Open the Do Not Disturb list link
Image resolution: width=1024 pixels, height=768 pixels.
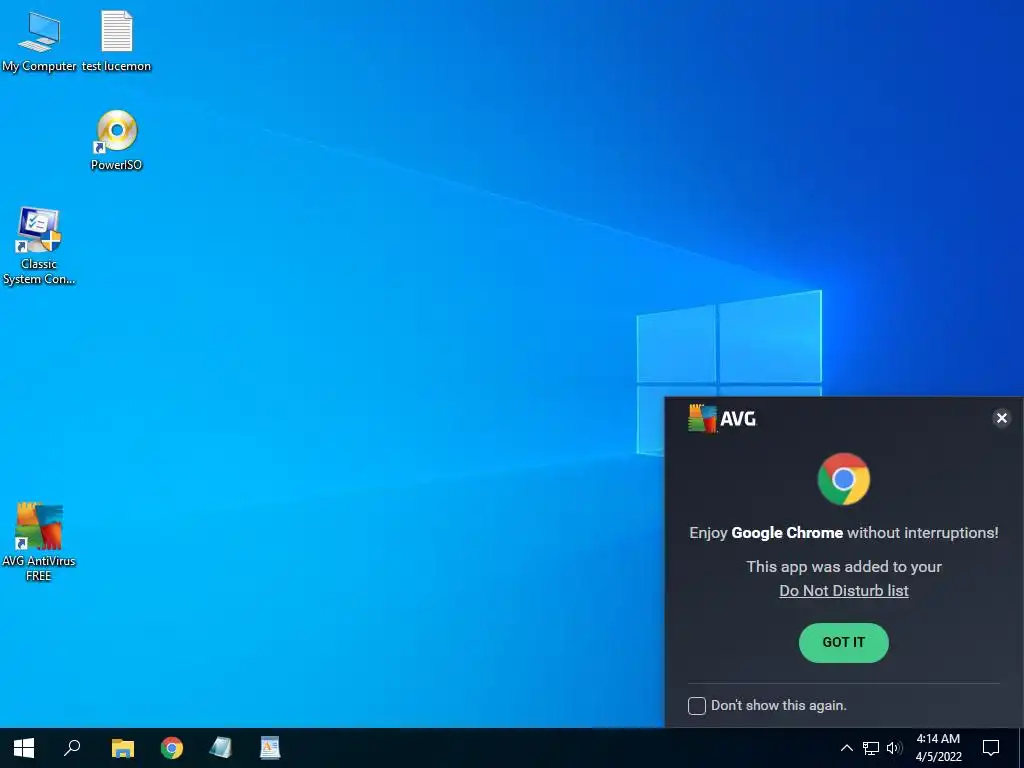(x=844, y=591)
